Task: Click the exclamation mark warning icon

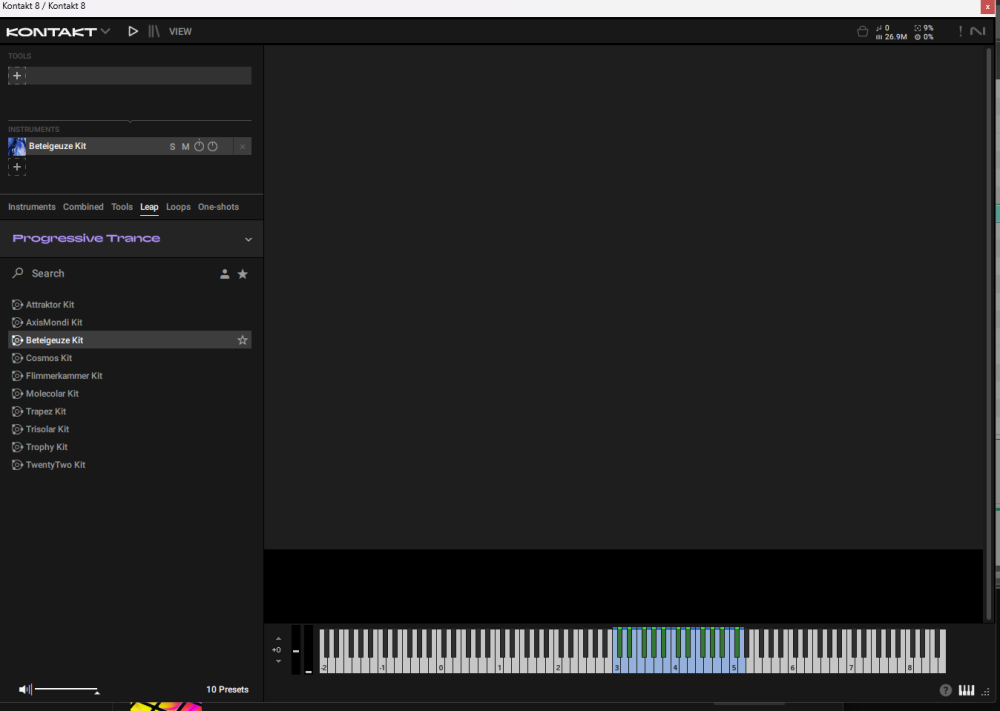Action: (960, 31)
